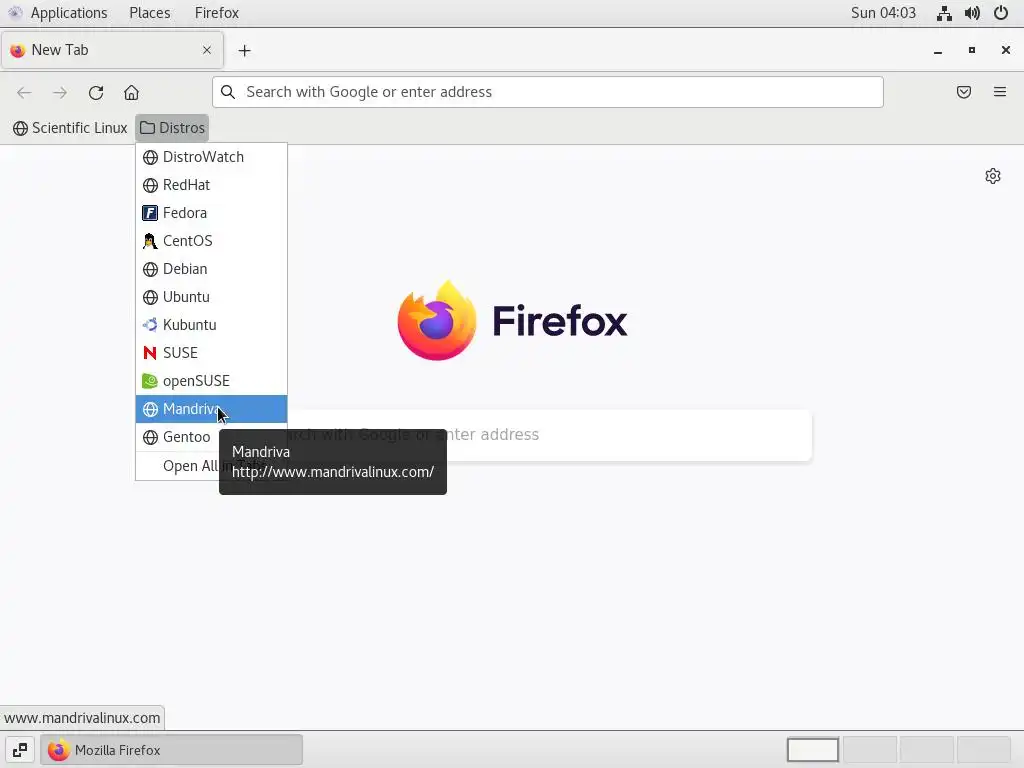Switch to the first workspace
This screenshot has width=1024, height=768.
click(x=812, y=750)
